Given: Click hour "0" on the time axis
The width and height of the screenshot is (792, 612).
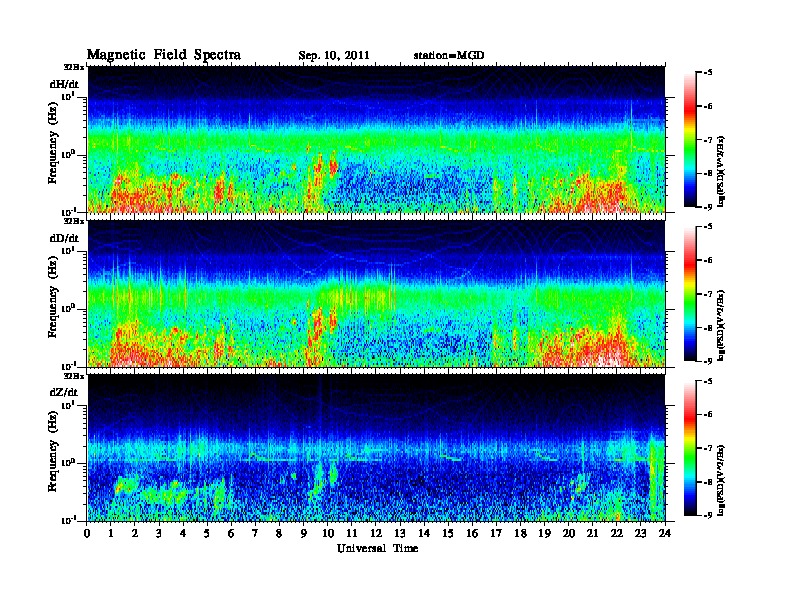Looking at the screenshot, I should coord(87,533).
